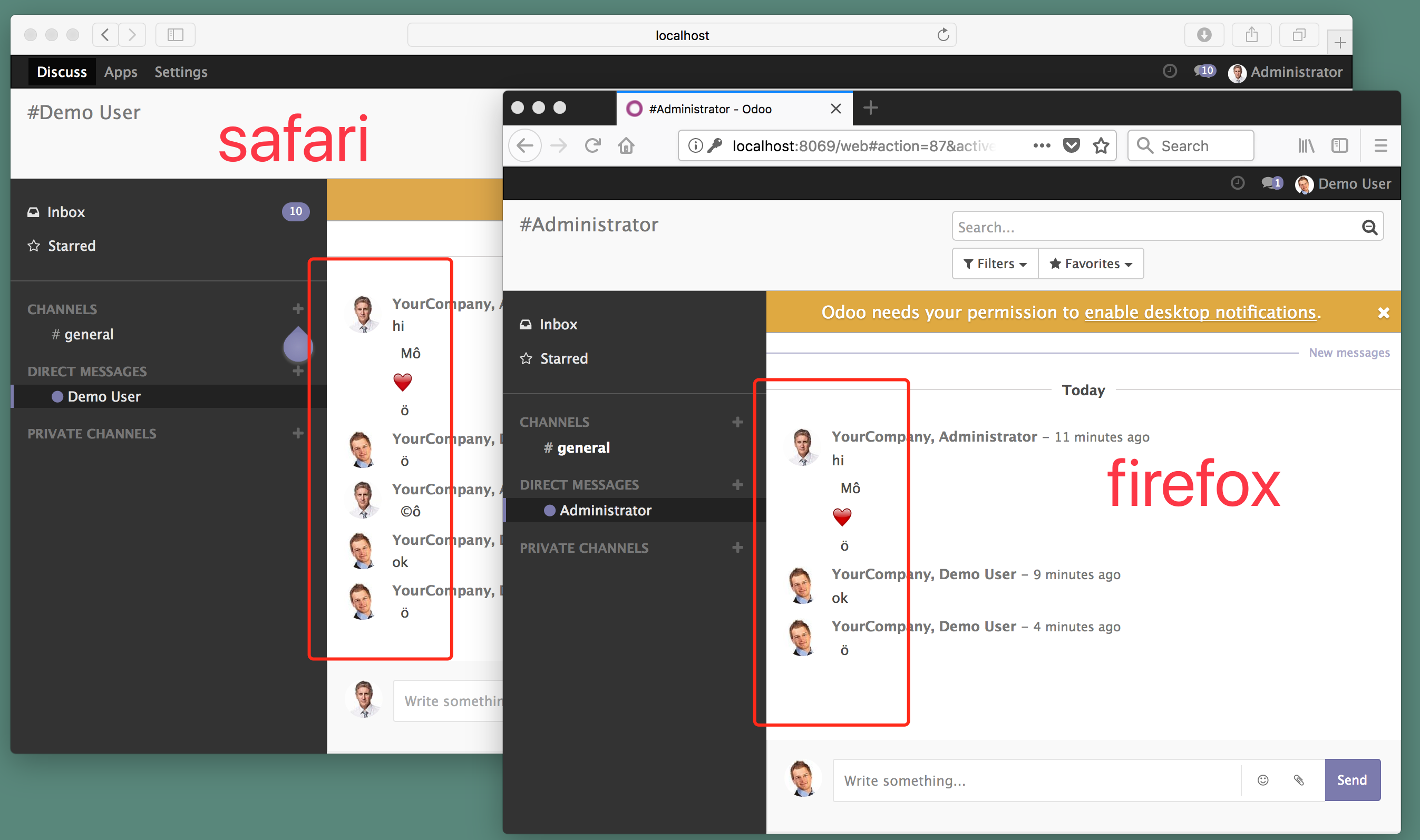Click Safari forward navigation arrow
The width and height of the screenshot is (1420, 840).
132,35
